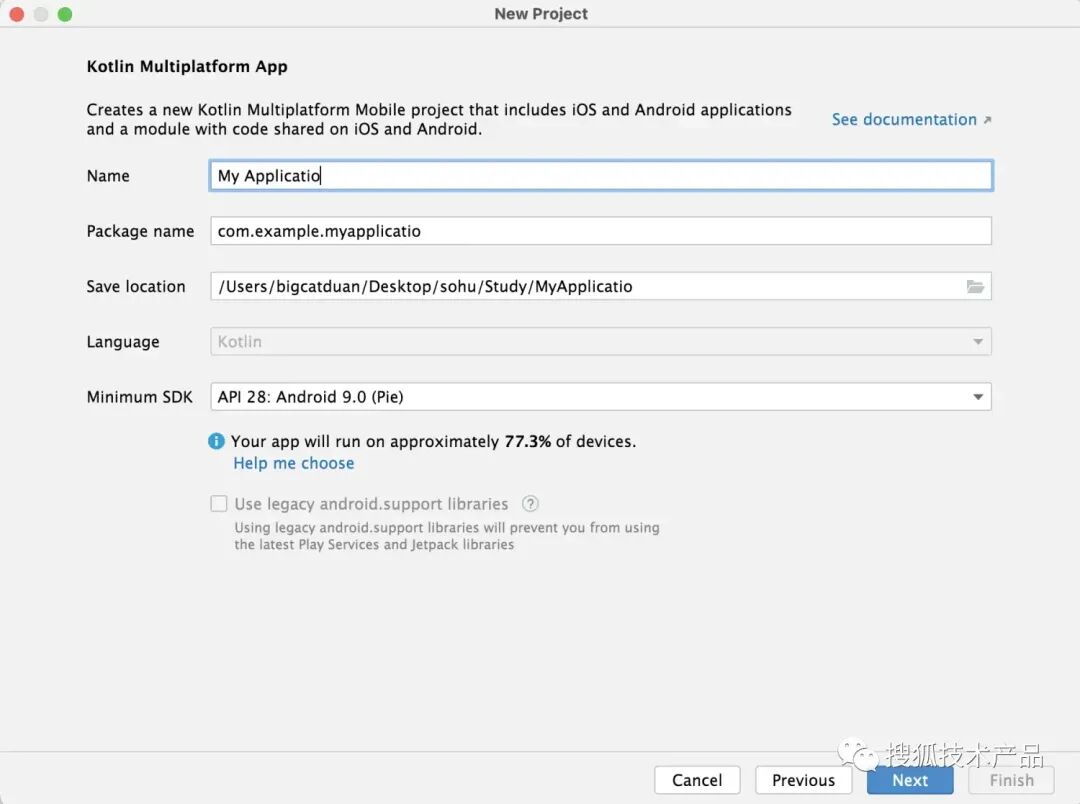Focus the Package name input field
Screen dimensions: 1080x804
601,231
